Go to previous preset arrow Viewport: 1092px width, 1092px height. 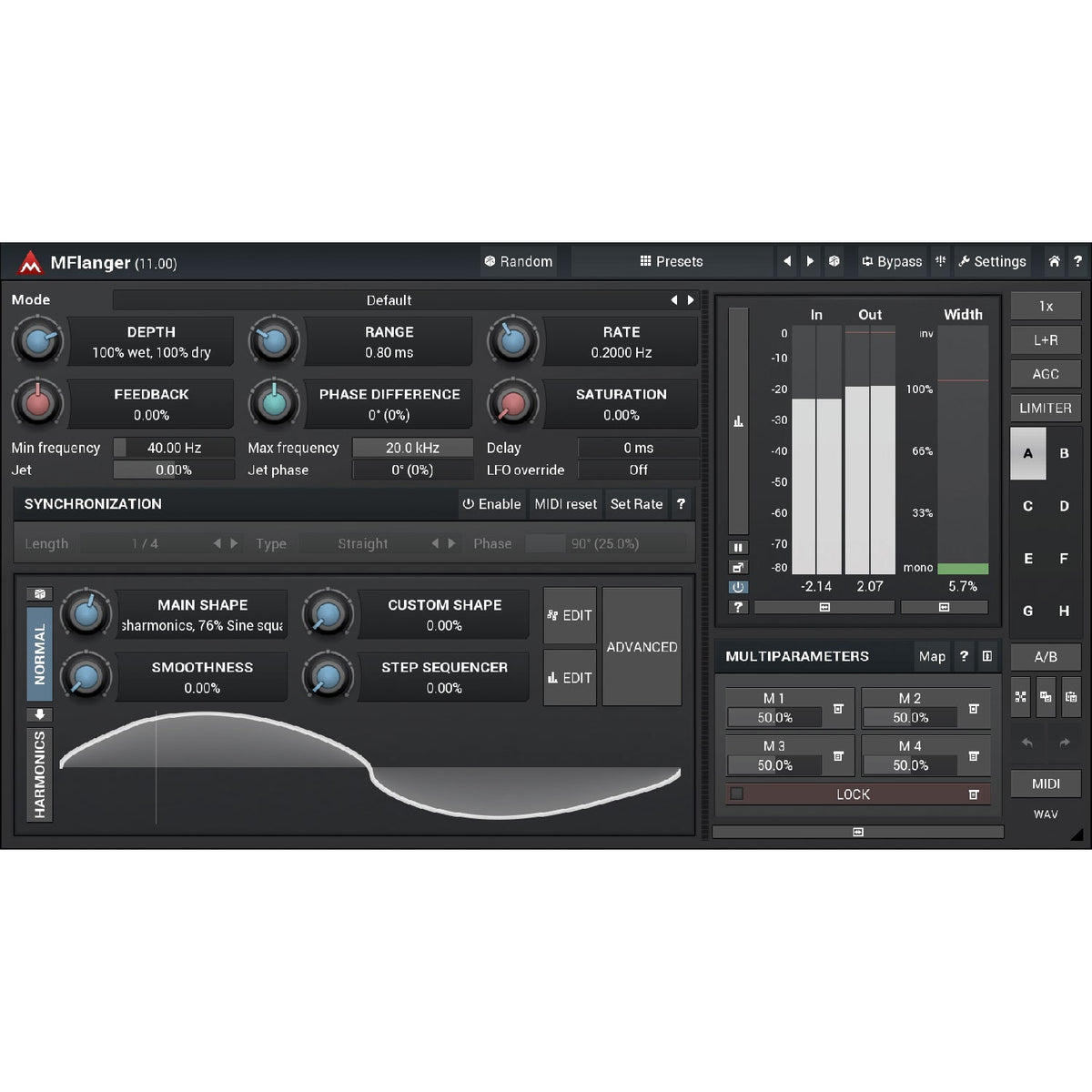(787, 261)
